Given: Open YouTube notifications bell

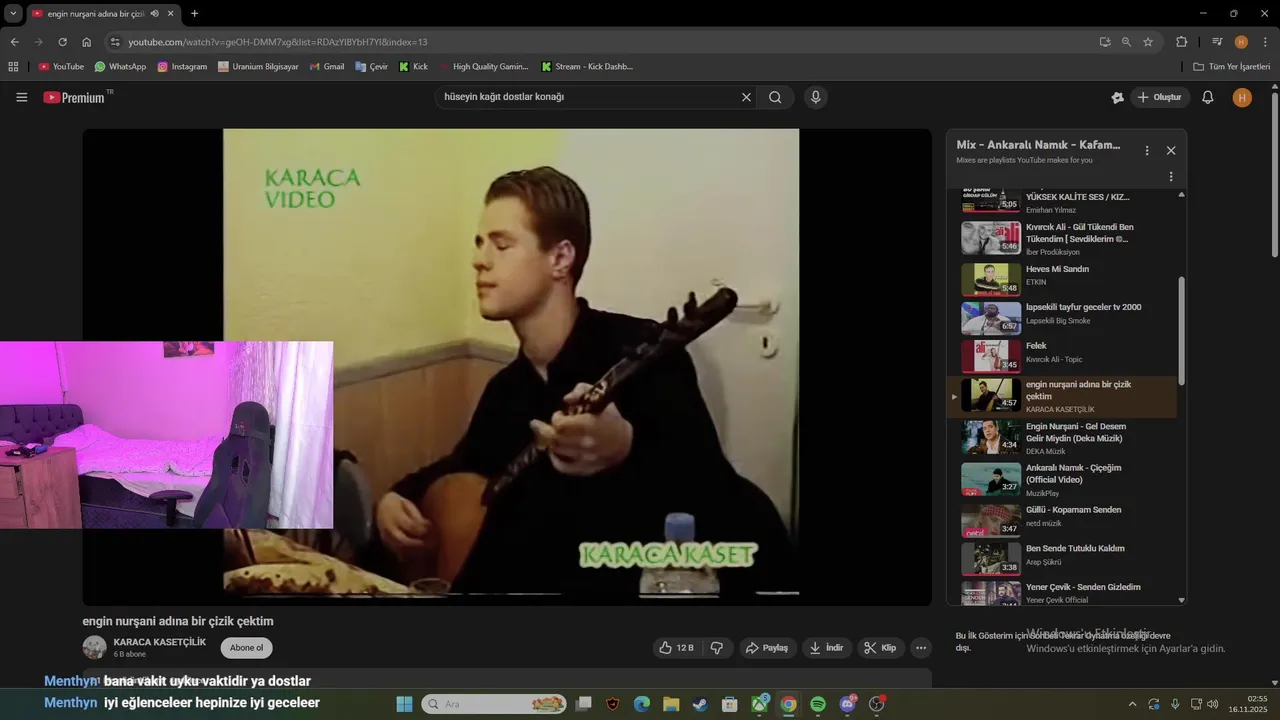Looking at the screenshot, I should point(1208,97).
